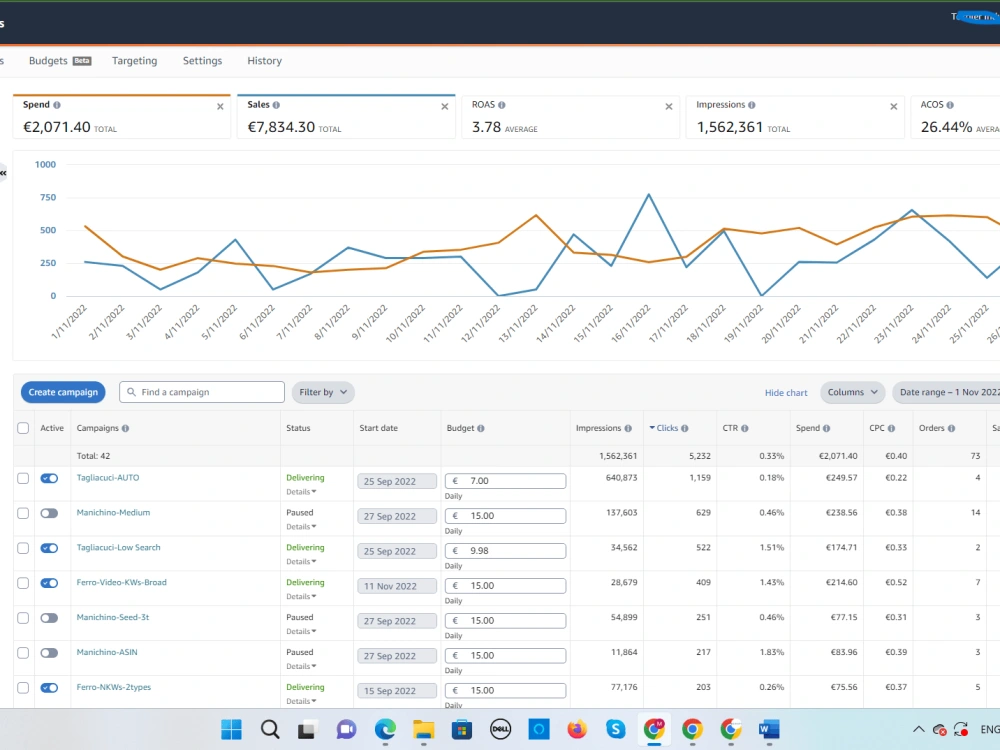Open the Columns dropdown

853,392
